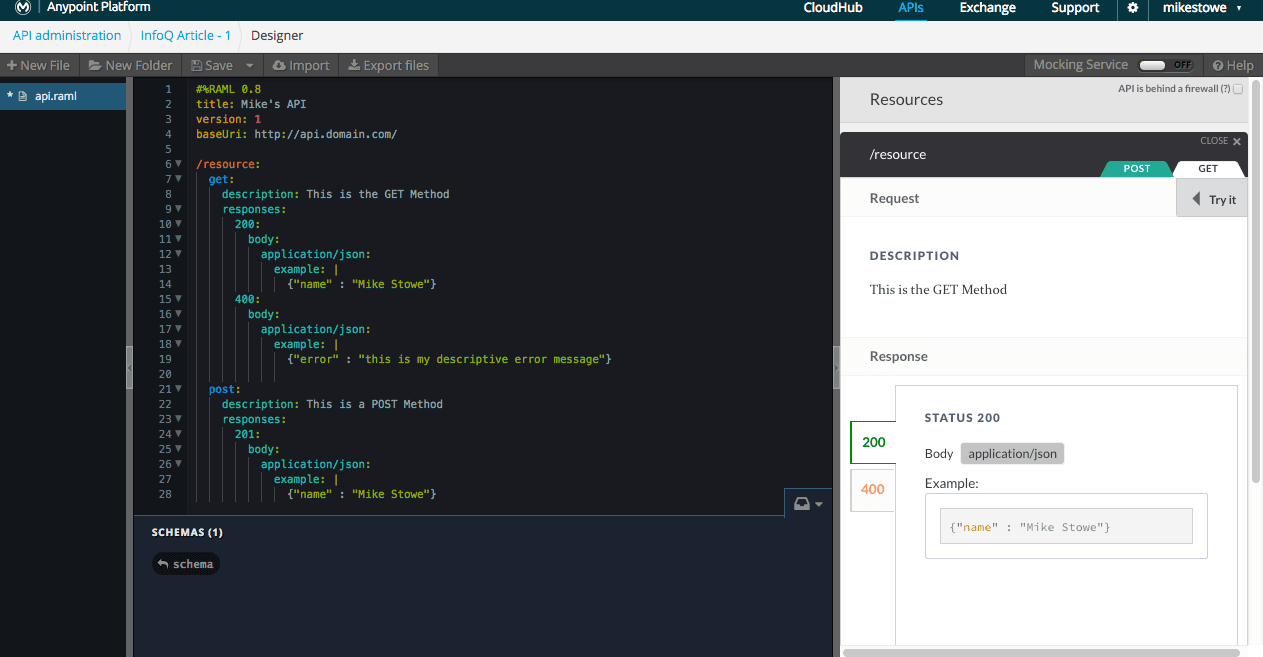Create a new file with New File
The width and height of the screenshot is (1263, 657).
coord(38,65)
